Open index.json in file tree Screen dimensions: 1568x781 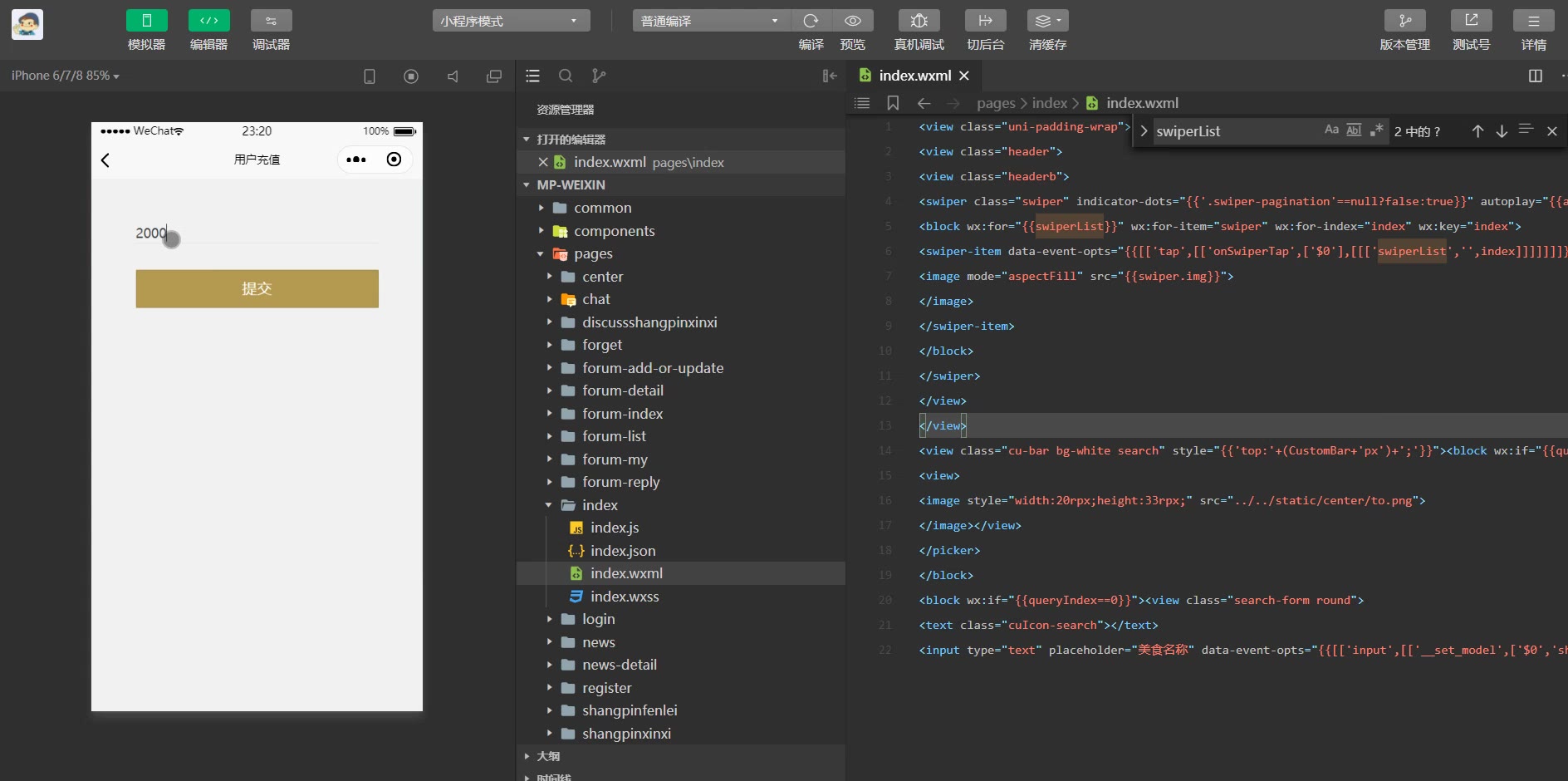point(681,551)
